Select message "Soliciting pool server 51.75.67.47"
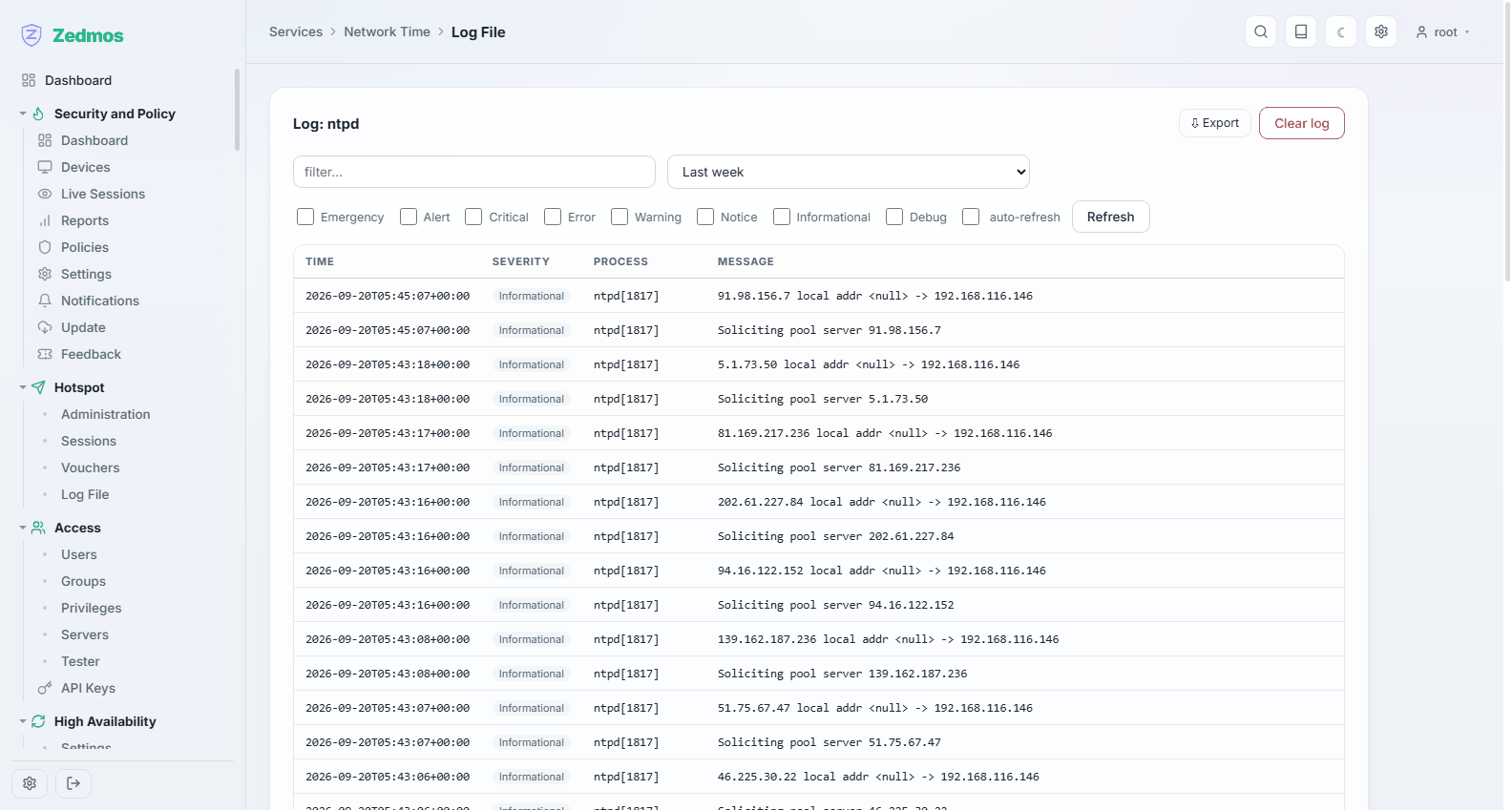Image resolution: width=1512 pixels, height=810 pixels. pyautogui.click(x=829, y=742)
